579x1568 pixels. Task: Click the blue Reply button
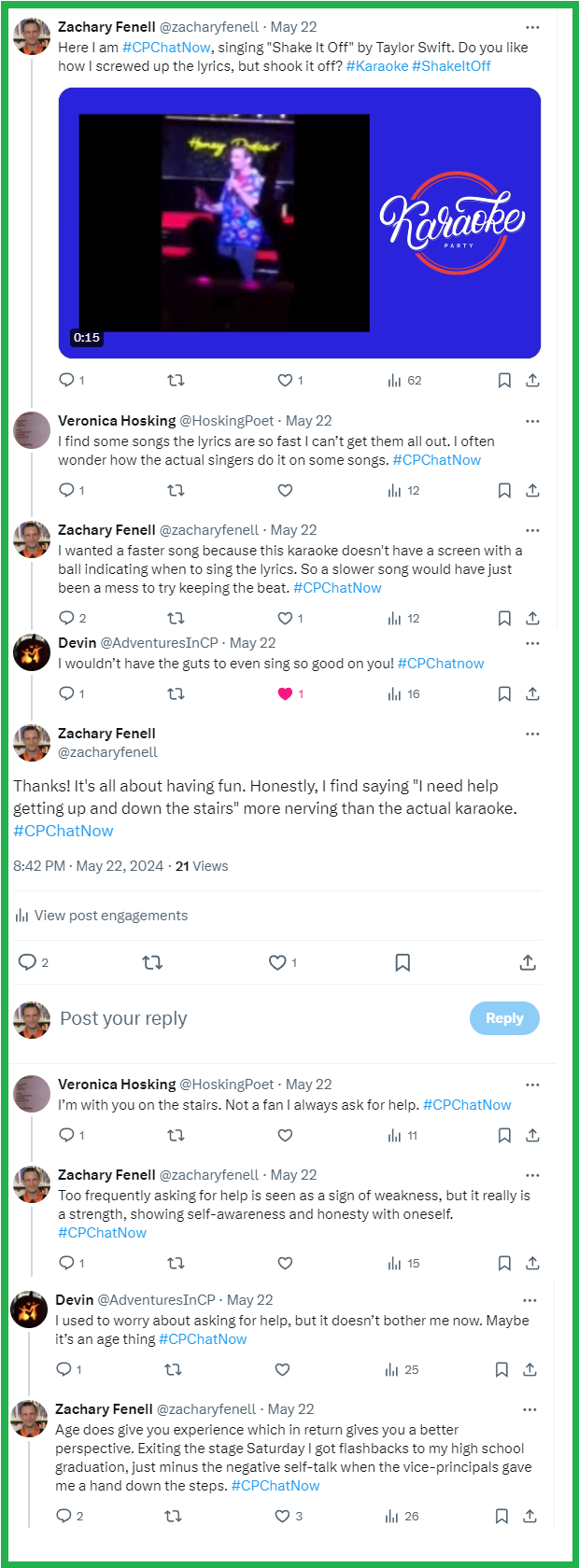click(504, 1018)
